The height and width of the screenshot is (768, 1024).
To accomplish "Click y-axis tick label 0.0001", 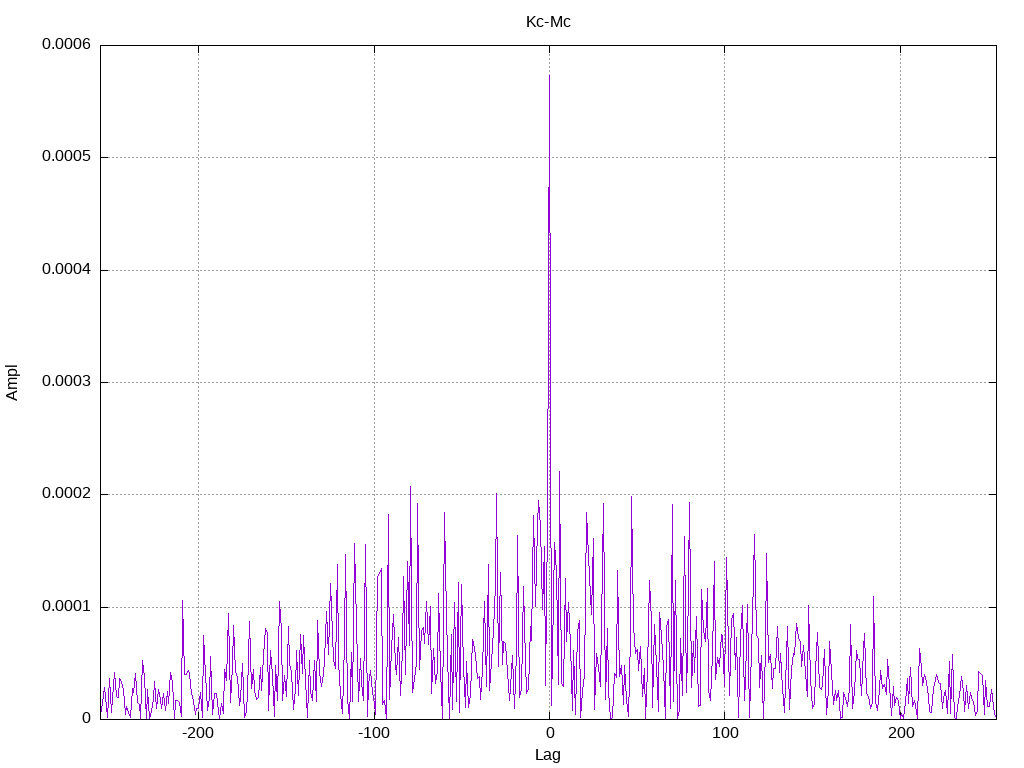I will coord(67,607).
